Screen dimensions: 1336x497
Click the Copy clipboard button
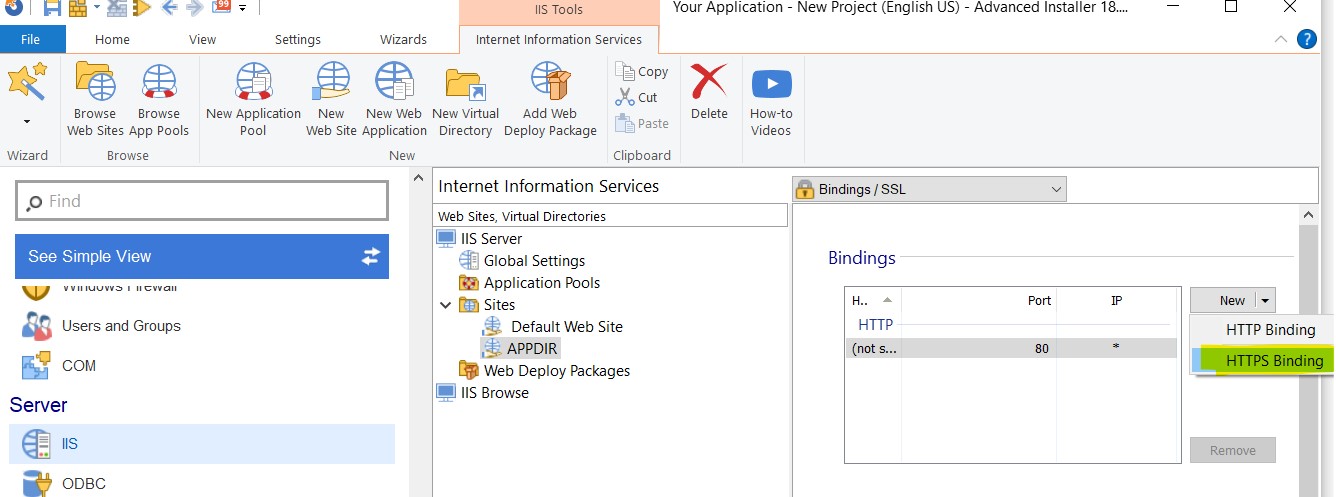(x=642, y=71)
